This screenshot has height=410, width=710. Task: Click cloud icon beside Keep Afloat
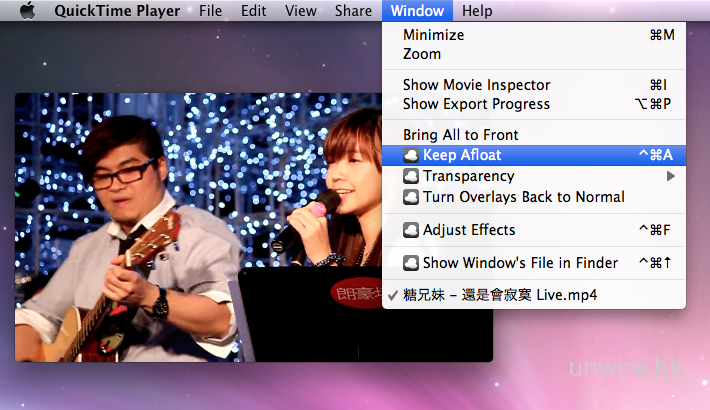(x=411, y=155)
